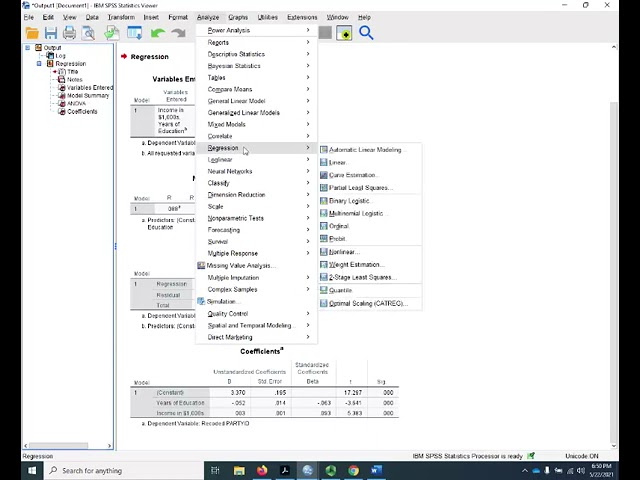Click the gray Redo arrow
This screenshot has height=480, width=640.
pyautogui.click(x=178, y=33)
